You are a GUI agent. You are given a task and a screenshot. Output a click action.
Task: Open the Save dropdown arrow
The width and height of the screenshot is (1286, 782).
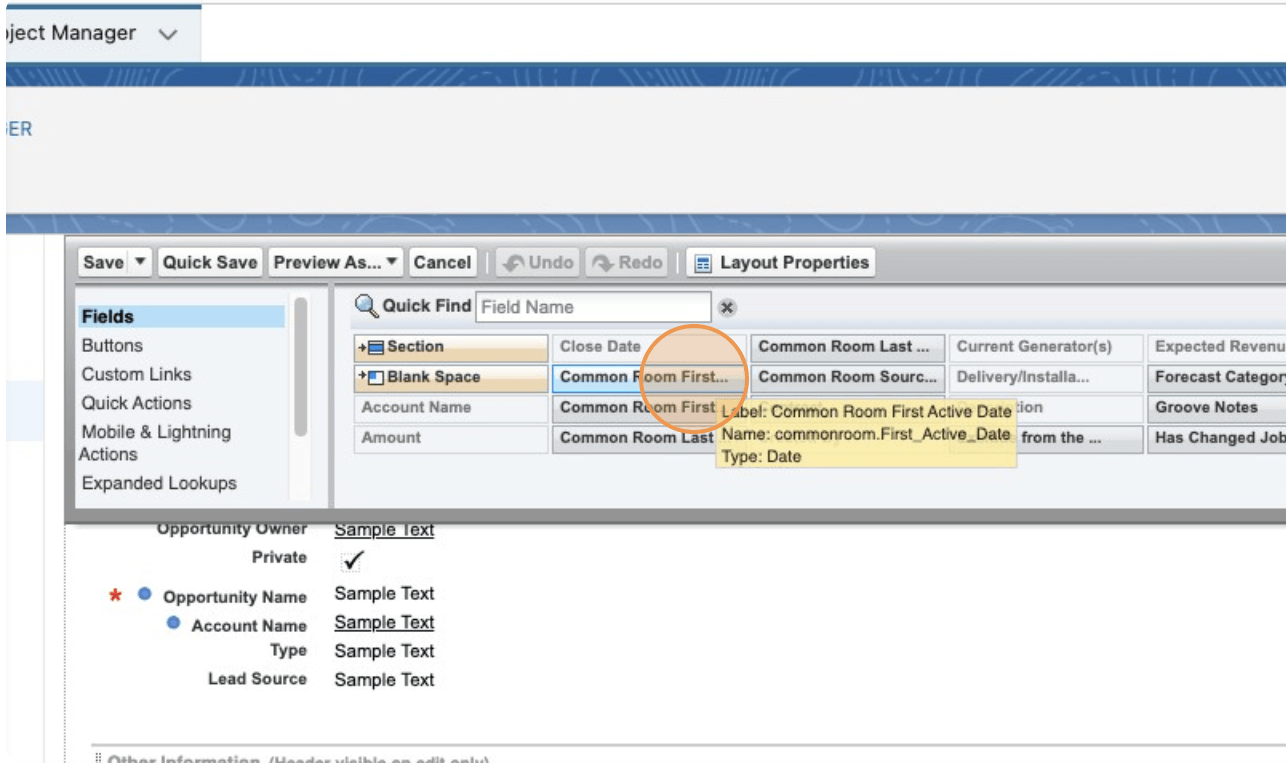[140, 263]
